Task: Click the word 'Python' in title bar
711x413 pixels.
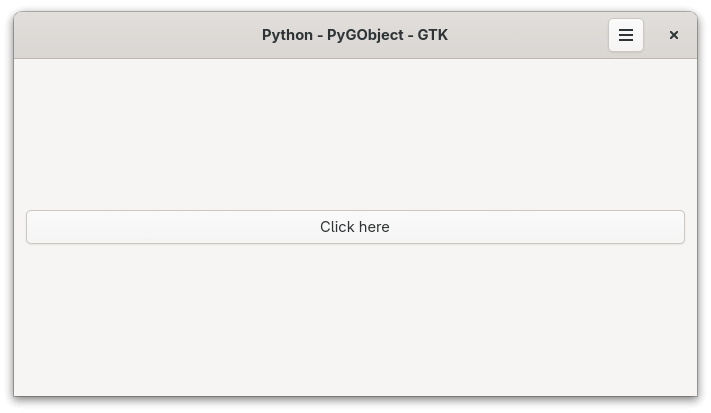Action: (287, 35)
